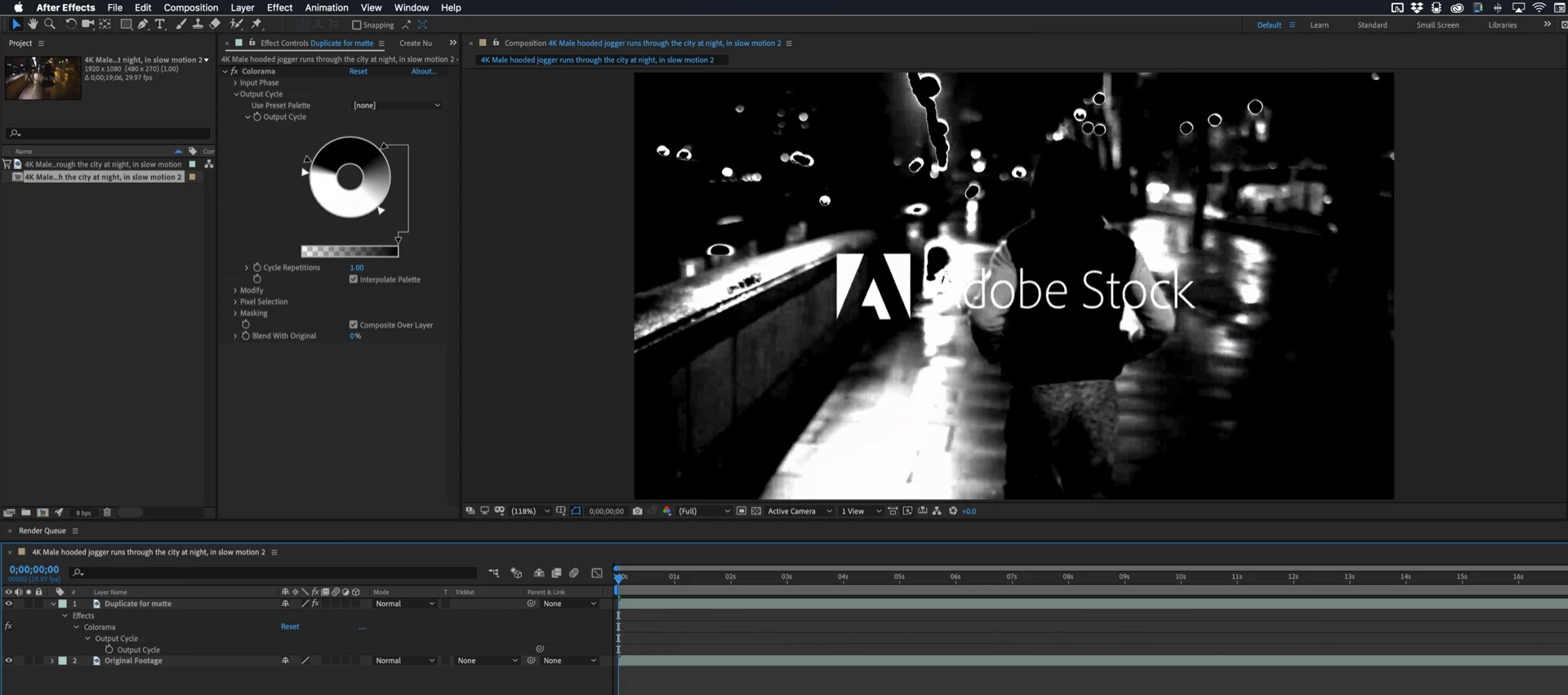Toggle hide shy layers icon in timeline
Image resolution: width=1568 pixels, height=695 pixels.
[x=539, y=573]
